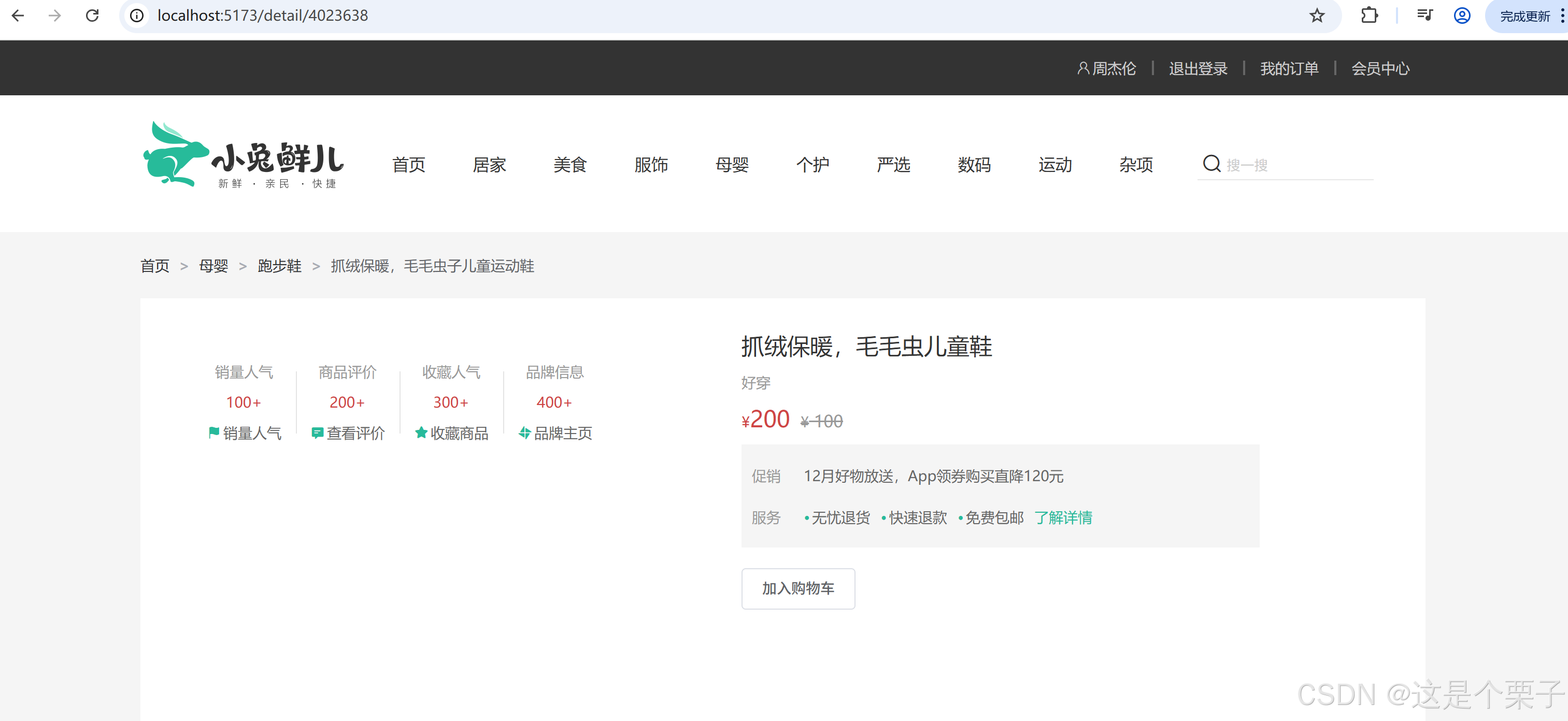Open 查看评价 comment icon link
This screenshot has height=721, width=1568.
(348, 432)
